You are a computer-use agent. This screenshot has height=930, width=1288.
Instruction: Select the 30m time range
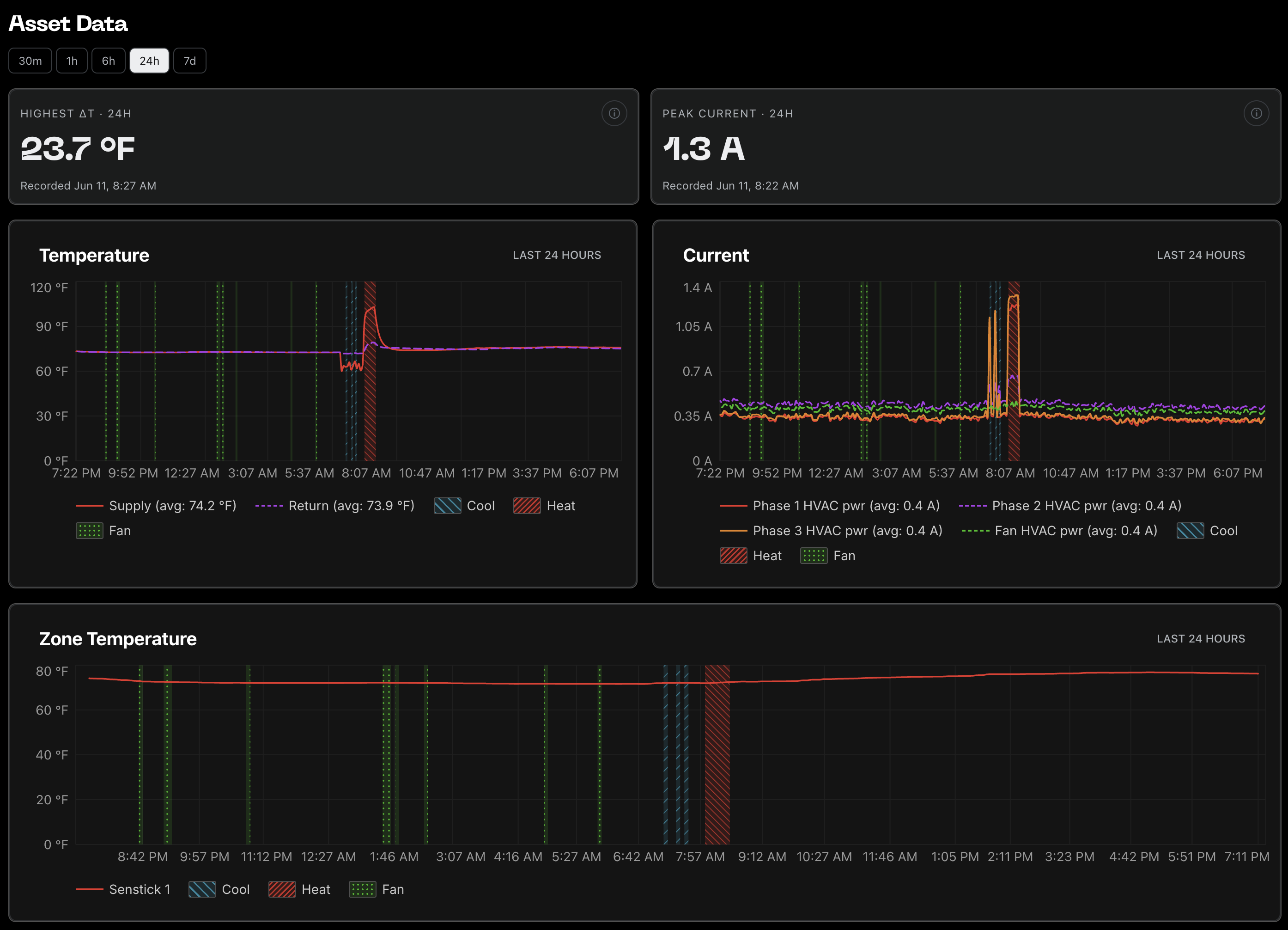click(30, 61)
